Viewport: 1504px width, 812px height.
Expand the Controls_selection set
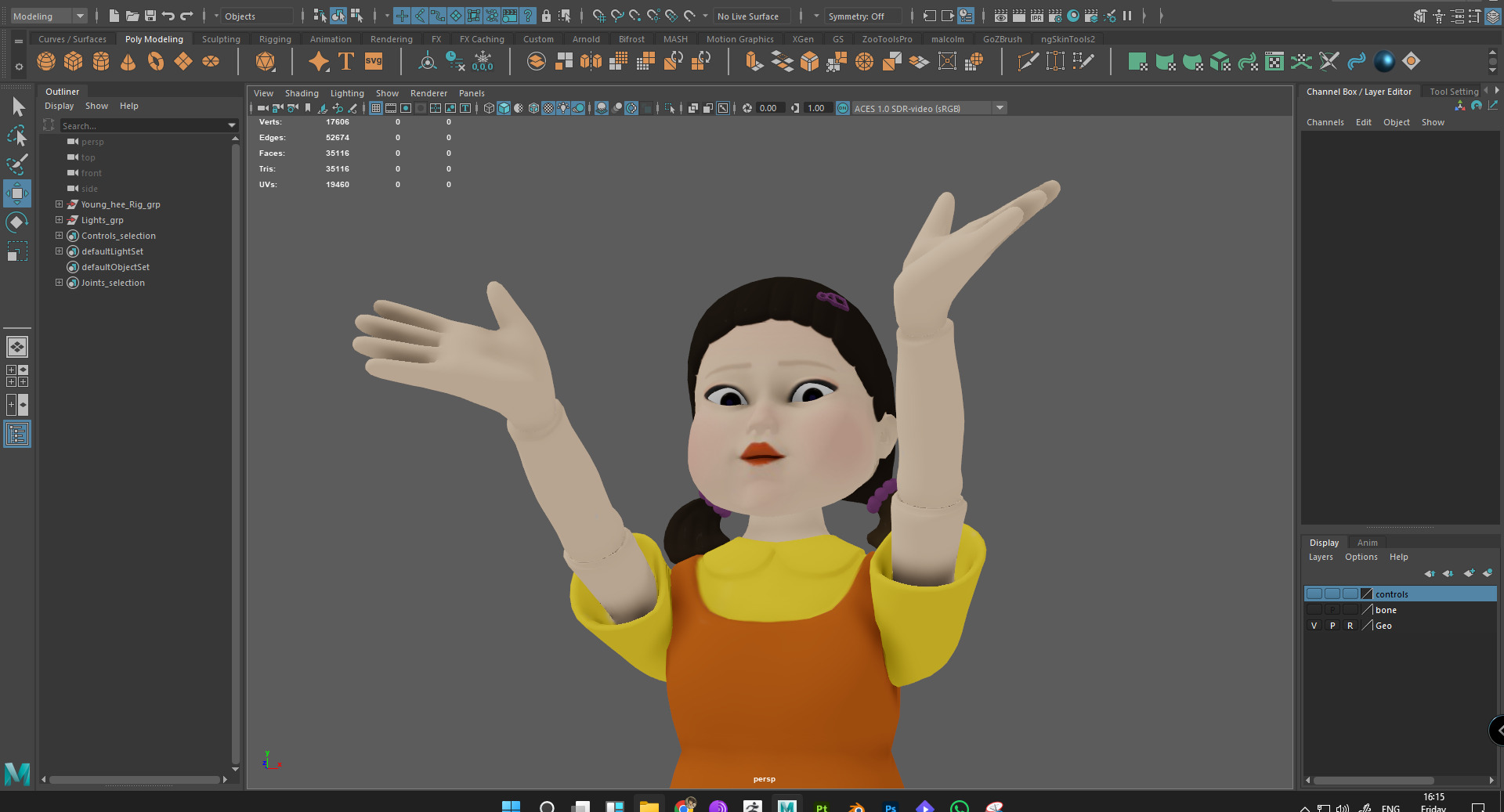pos(59,236)
